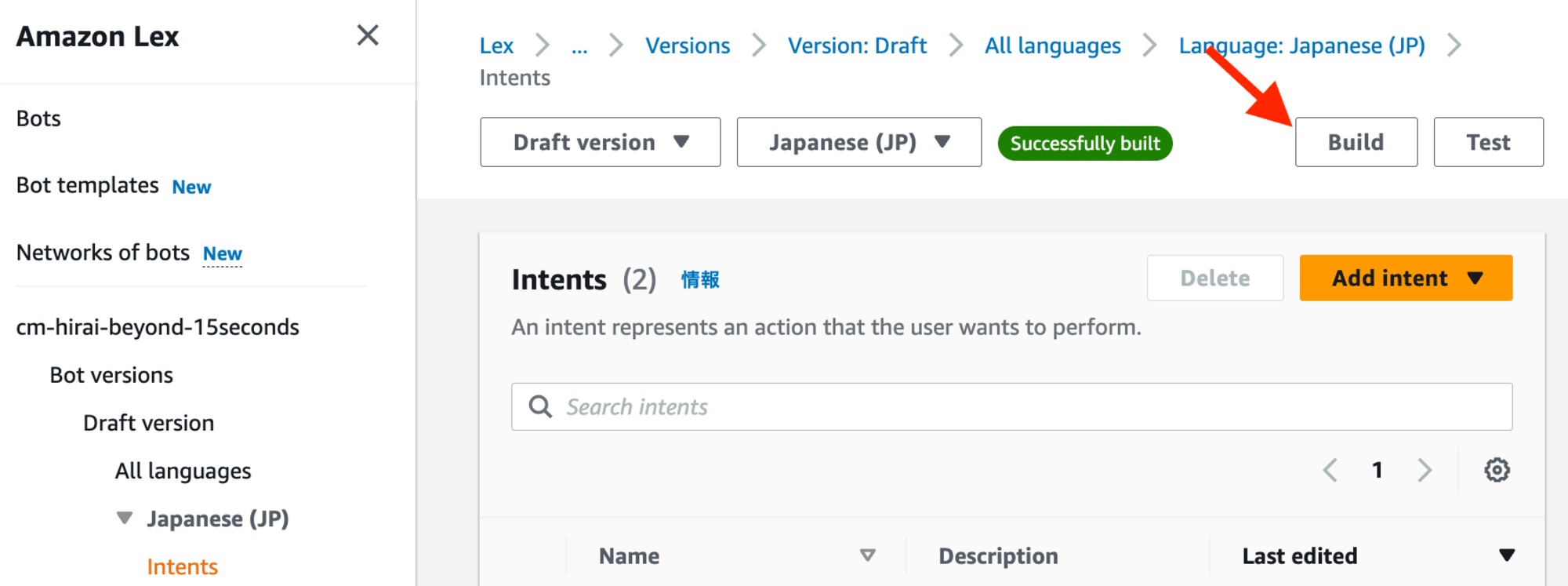Viewport: 1568px width, 586px height.
Task: Open table preferences gear icon
Action: click(1497, 470)
